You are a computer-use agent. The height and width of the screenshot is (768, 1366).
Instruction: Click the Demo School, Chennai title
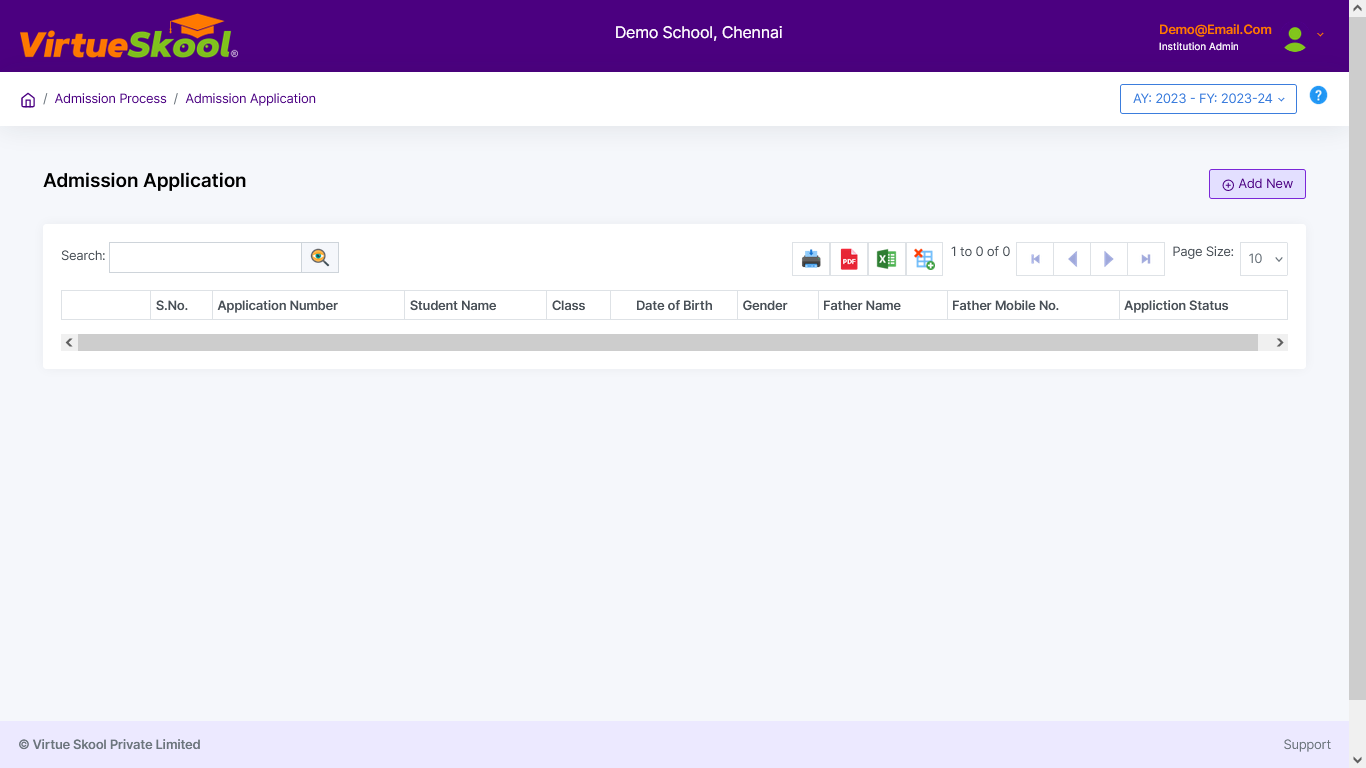pyautogui.click(x=699, y=33)
